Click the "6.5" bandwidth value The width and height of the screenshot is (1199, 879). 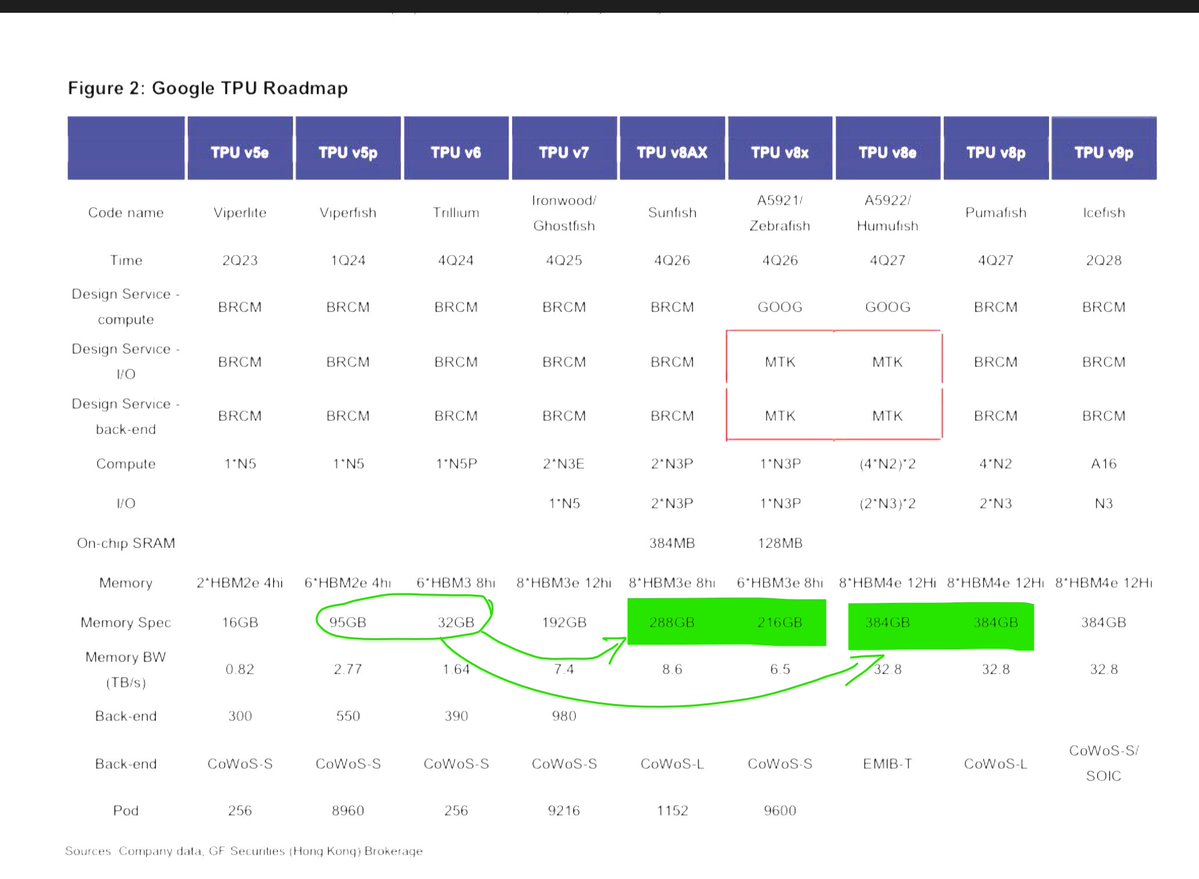[x=780, y=669]
